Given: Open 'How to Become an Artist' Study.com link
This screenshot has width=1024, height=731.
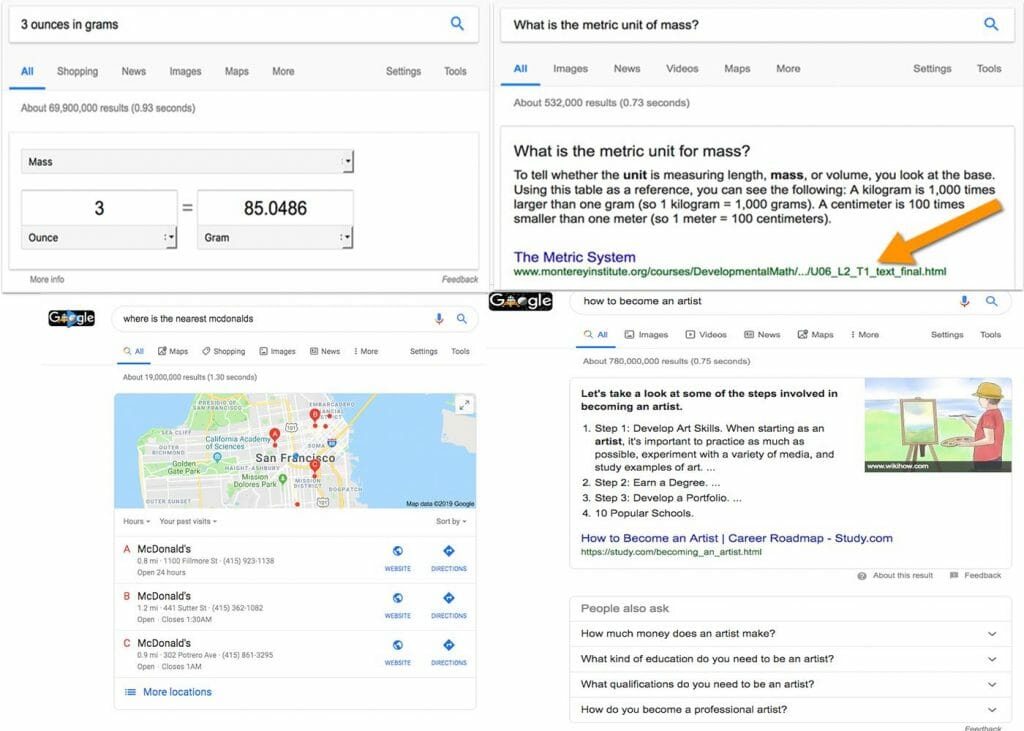Looking at the screenshot, I should 737,538.
